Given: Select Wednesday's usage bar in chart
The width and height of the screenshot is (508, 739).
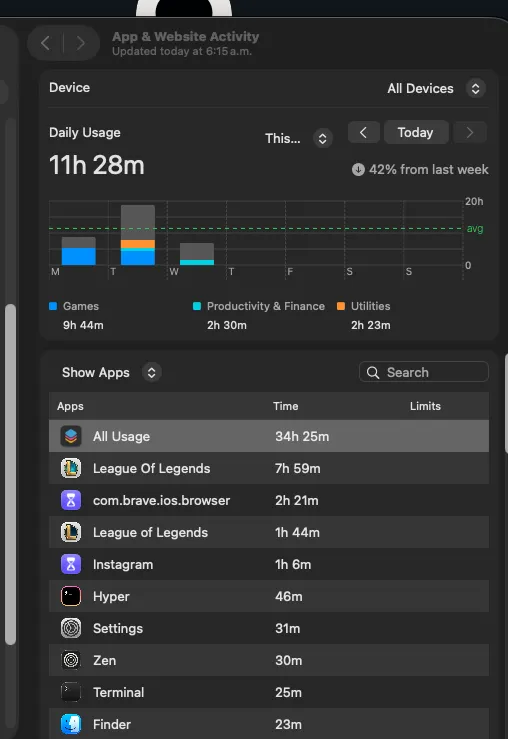Looking at the screenshot, I should coord(197,254).
